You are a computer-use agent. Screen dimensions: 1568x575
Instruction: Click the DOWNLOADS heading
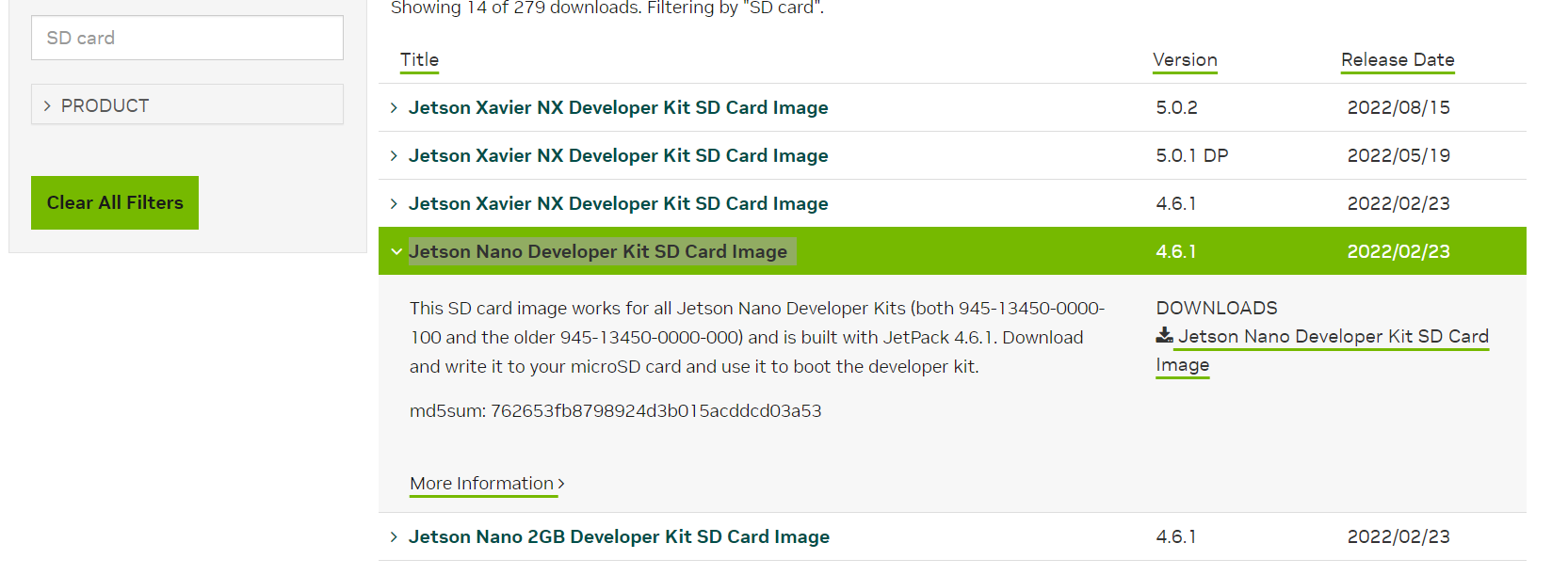pyautogui.click(x=1217, y=309)
